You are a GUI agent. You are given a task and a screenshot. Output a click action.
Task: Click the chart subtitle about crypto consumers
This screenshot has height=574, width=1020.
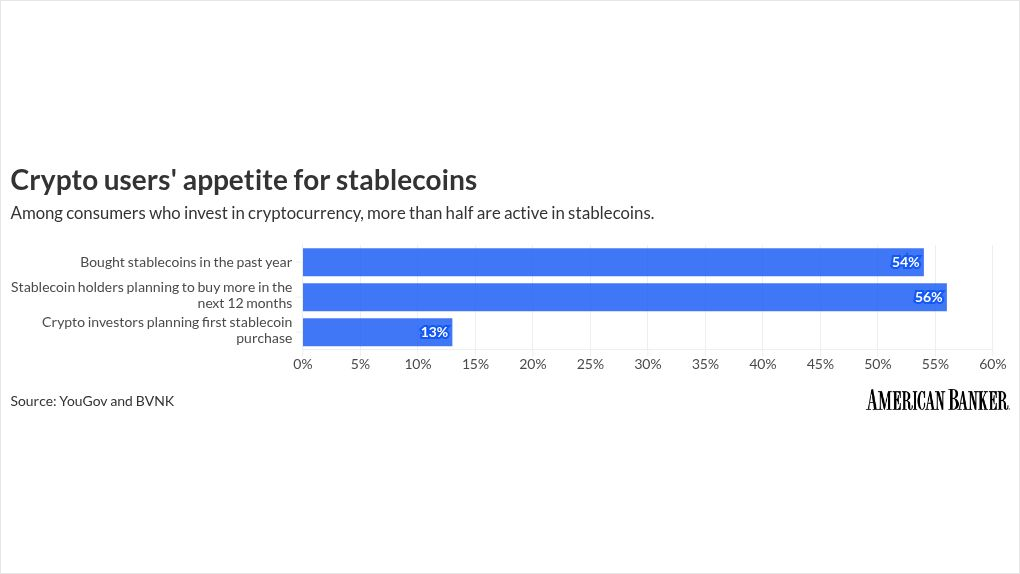[331, 213]
